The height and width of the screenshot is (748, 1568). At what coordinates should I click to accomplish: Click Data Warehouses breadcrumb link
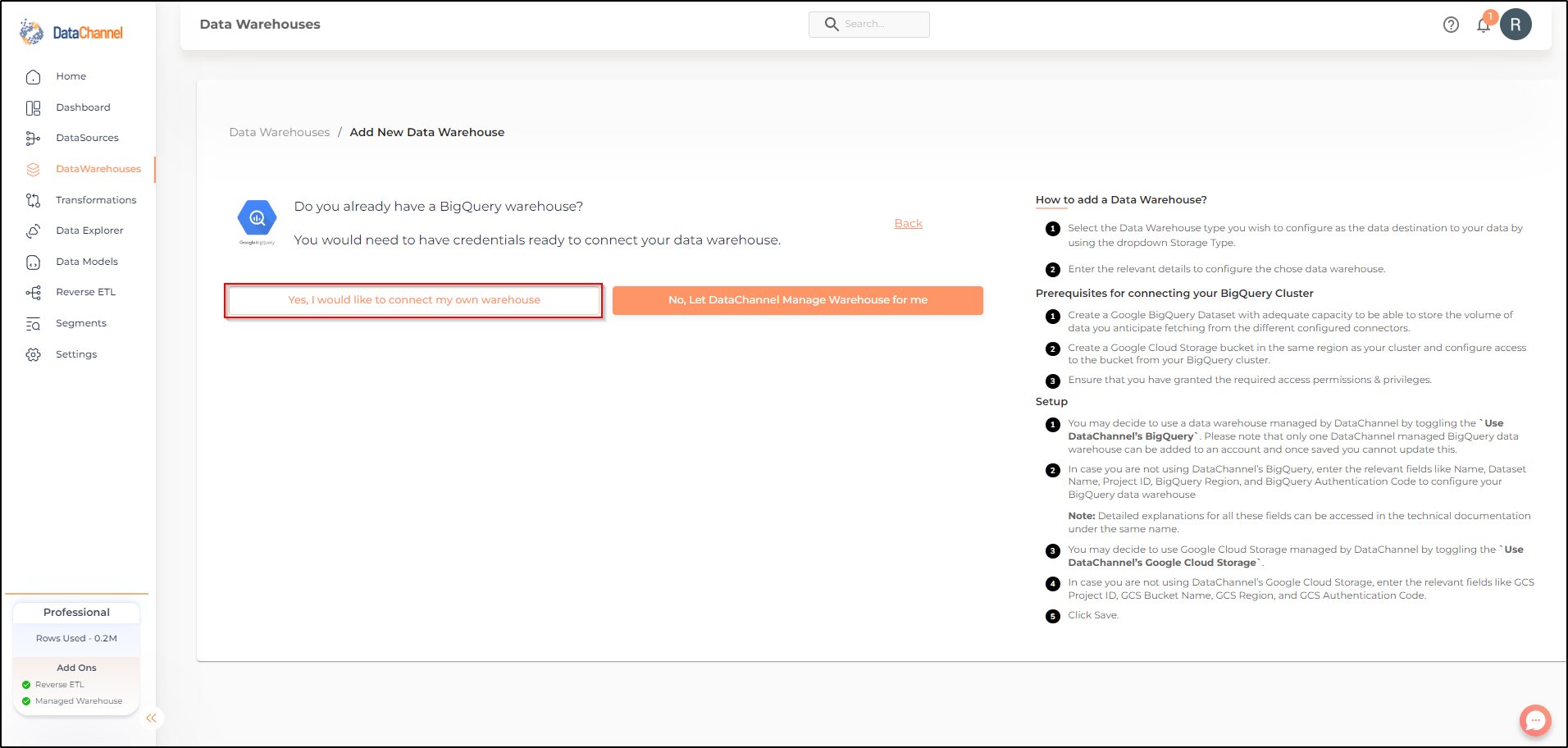[280, 132]
